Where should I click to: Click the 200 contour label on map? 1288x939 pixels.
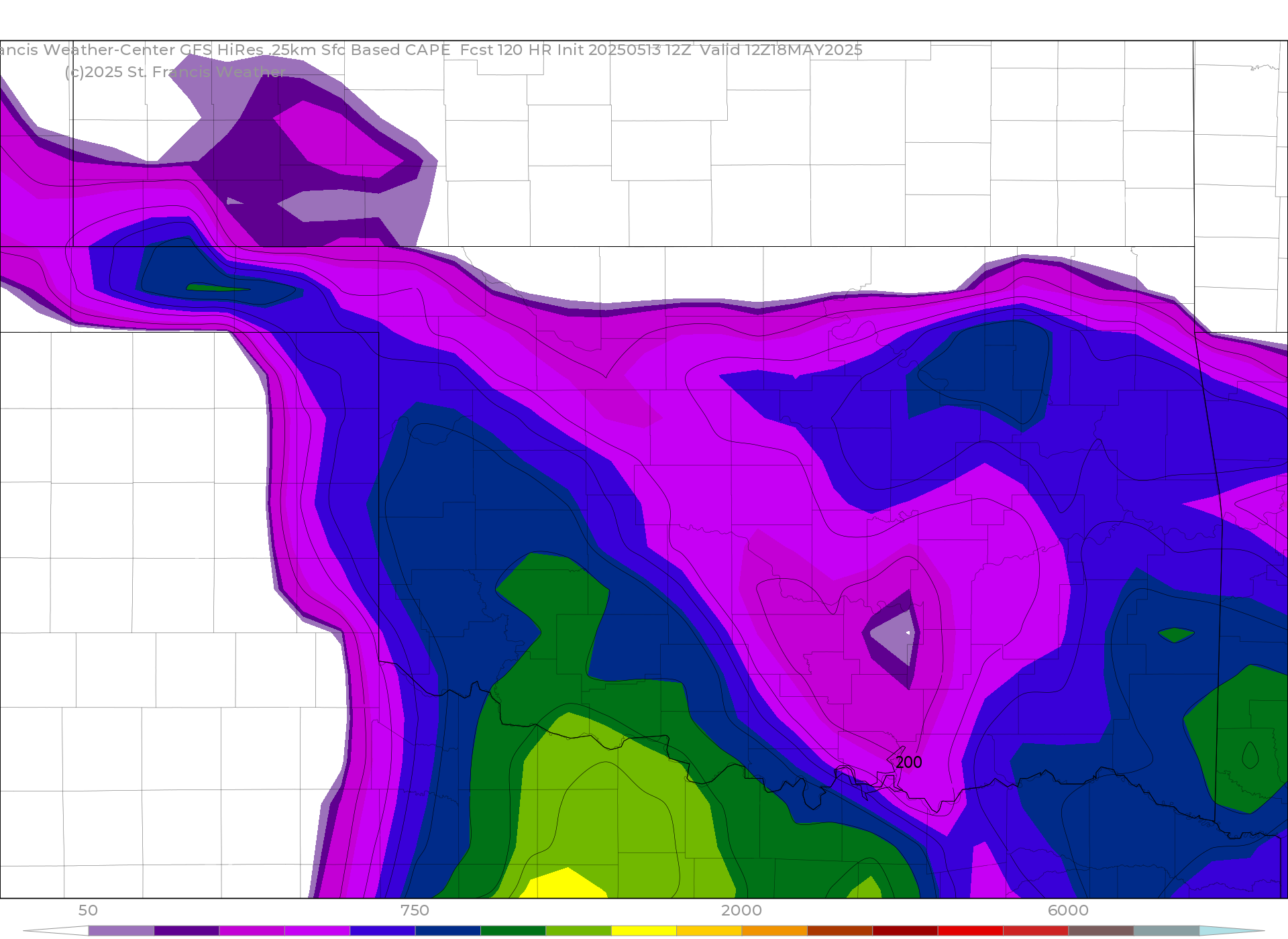click(x=909, y=763)
